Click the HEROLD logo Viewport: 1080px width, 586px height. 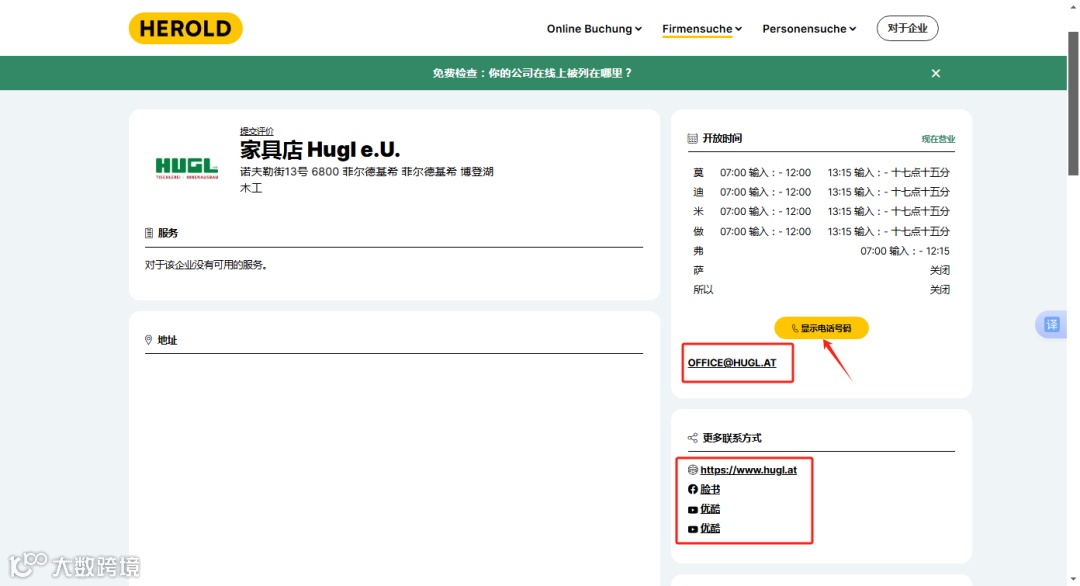tap(185, 28)
